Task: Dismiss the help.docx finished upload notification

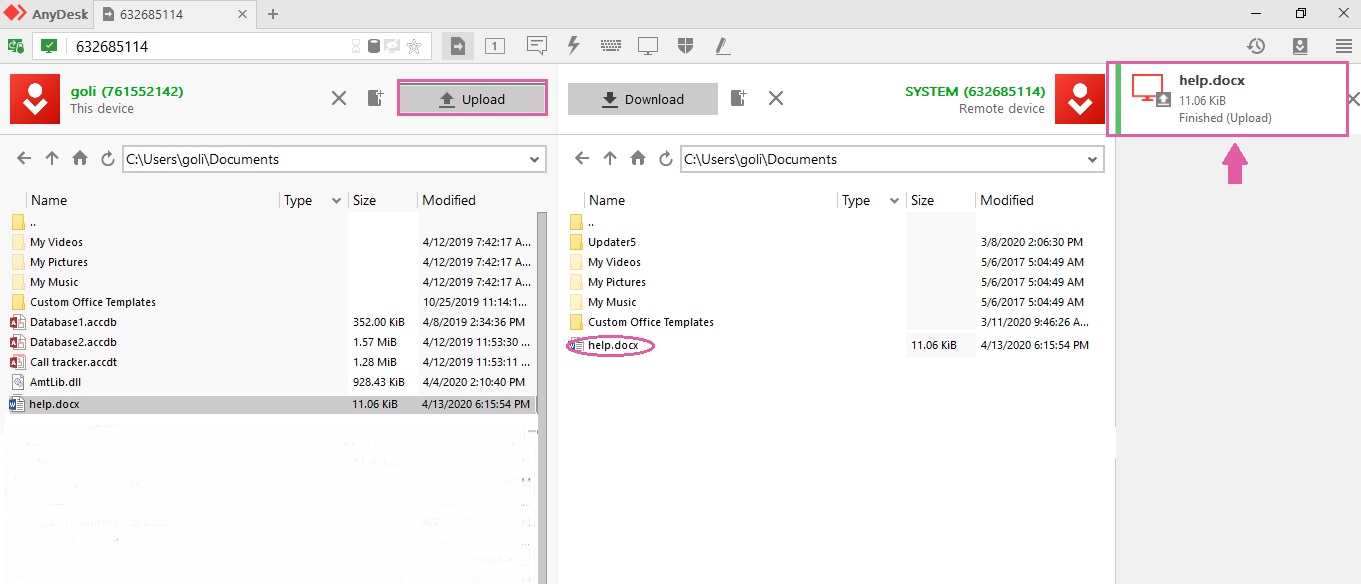Action: pyautogui.click(x=1353, y=99)
